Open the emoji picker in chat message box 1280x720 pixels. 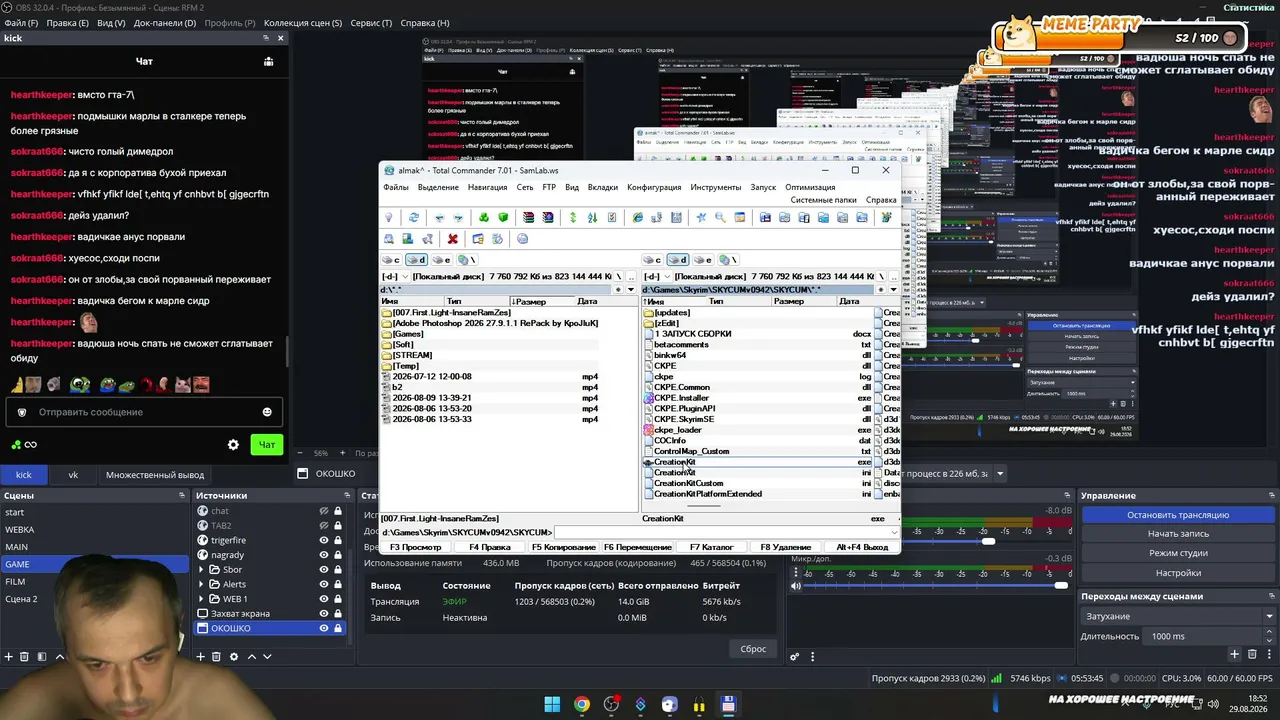coord(267,412)
